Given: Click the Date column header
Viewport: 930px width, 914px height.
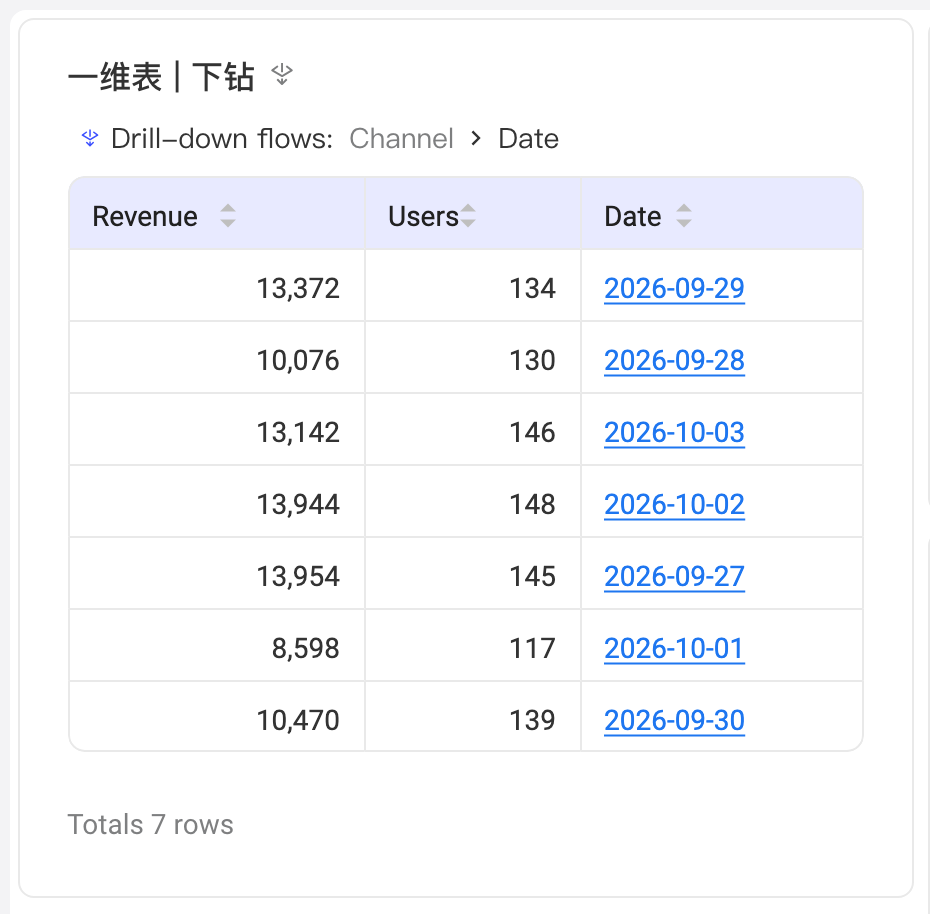Looking at the screenshot, I should pos(722,214).
